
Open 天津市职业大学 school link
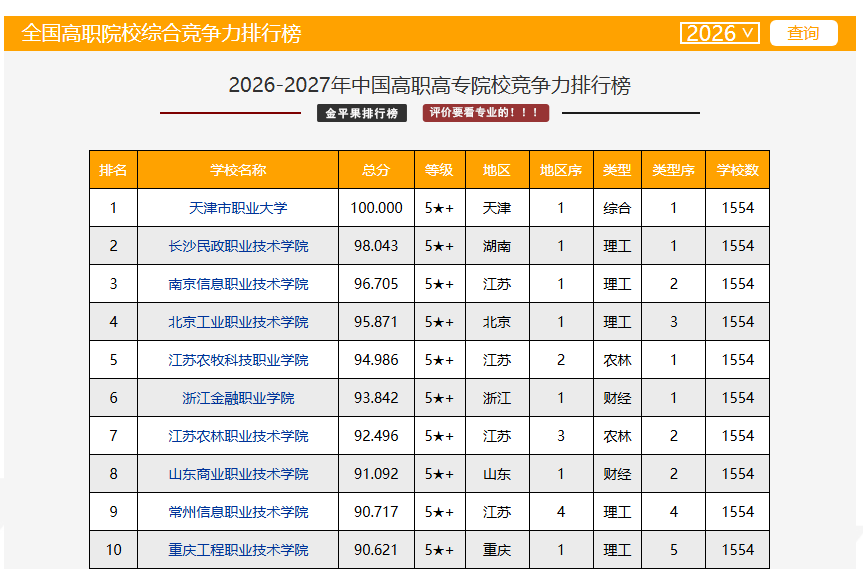pyautogui.click(x=238, y=208)
